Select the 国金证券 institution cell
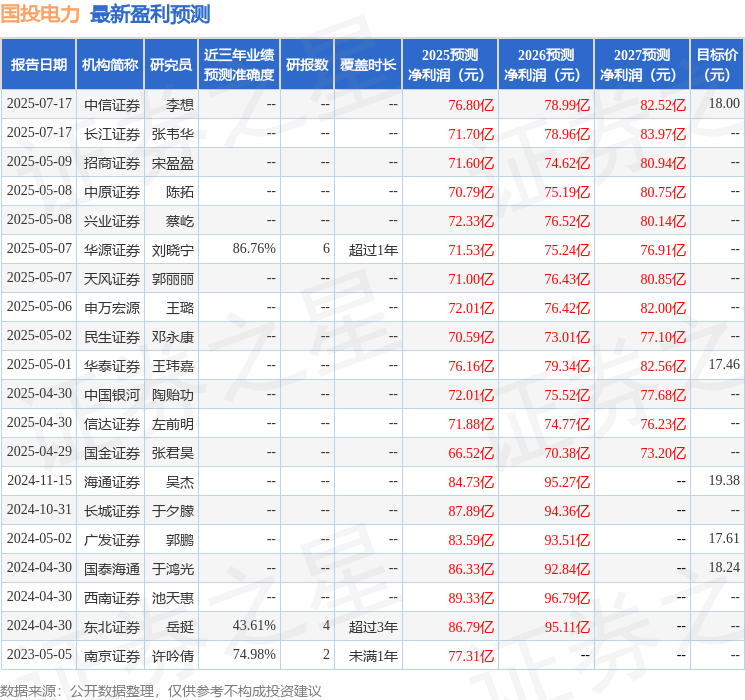 point(112,452)
